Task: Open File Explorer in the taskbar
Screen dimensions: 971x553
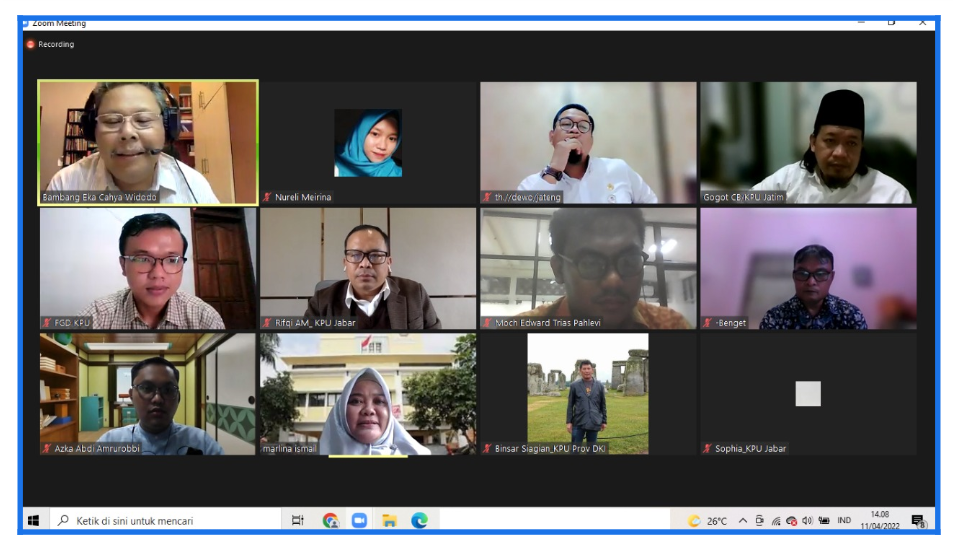Action: coord(389,520)
